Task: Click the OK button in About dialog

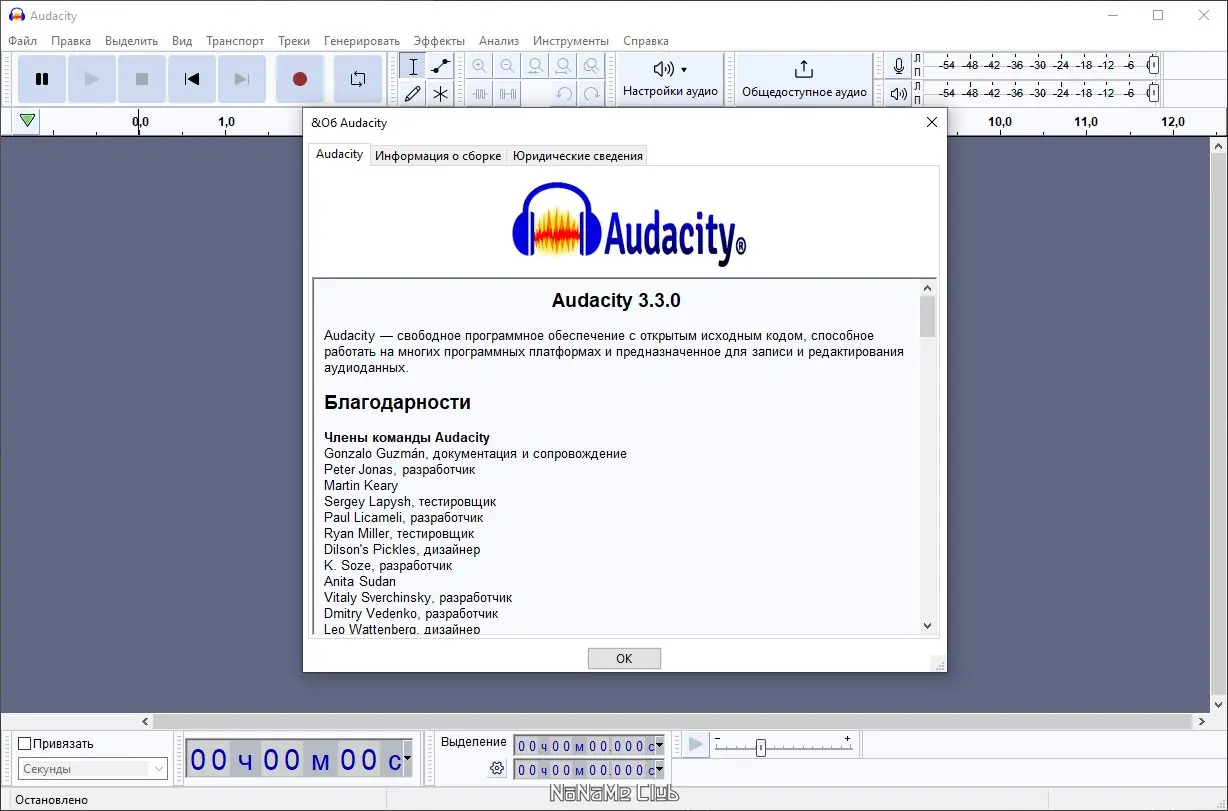Action: pos(624,658)
